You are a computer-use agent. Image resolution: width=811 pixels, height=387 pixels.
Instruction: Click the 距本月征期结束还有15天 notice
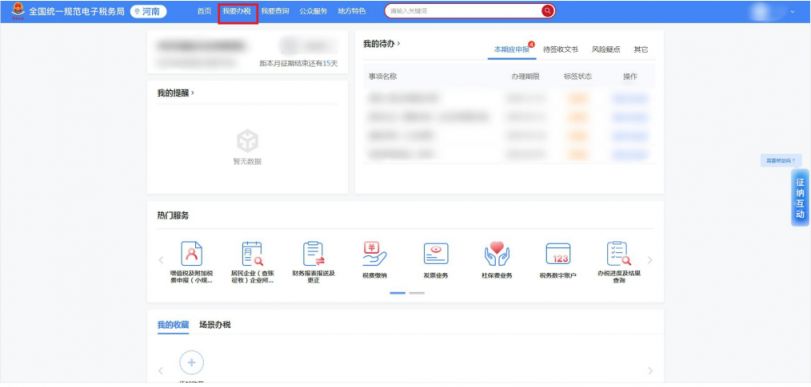click(x=298, y=64)
